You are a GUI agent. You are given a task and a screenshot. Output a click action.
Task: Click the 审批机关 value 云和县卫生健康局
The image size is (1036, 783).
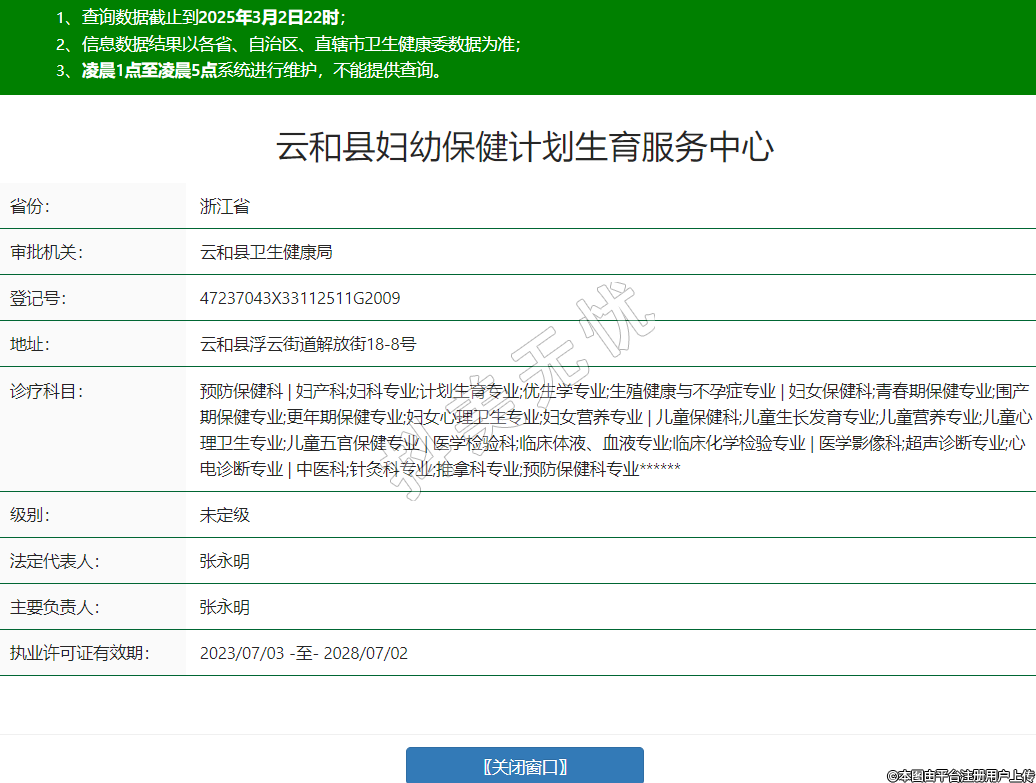click(x=266, y=252)
